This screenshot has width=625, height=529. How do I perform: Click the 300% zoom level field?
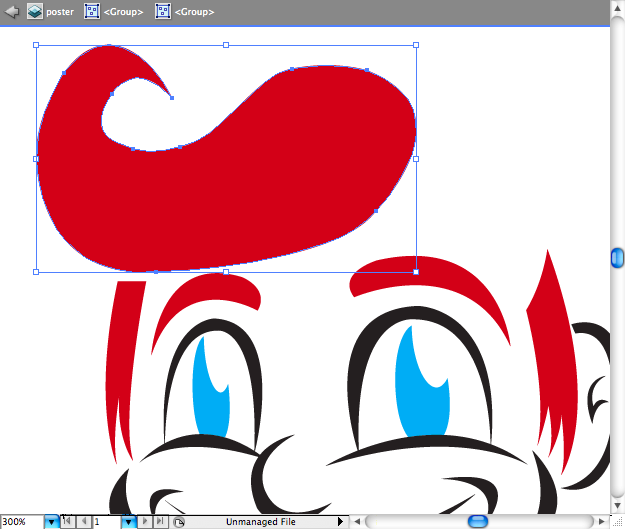click(x=22, y=522)
